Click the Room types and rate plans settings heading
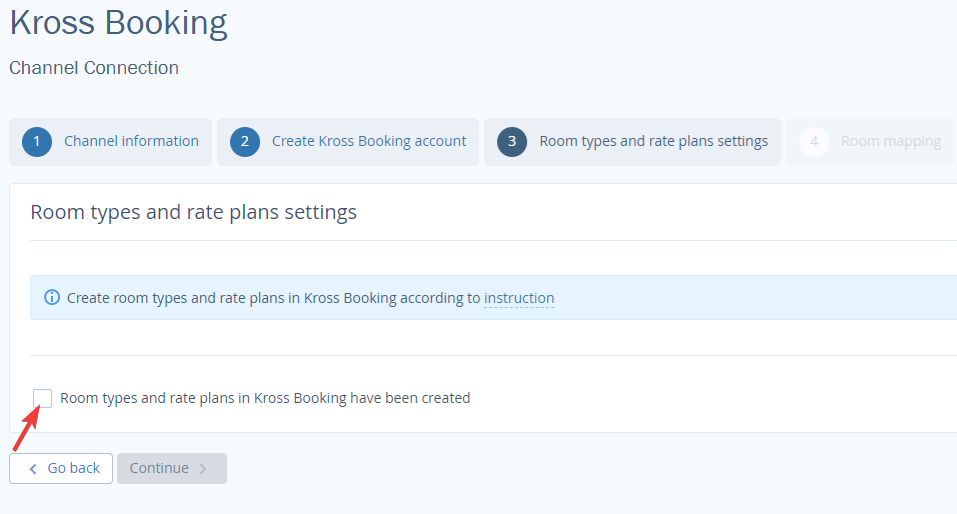This screenshot has height=514, width=957. click(193, 212)
